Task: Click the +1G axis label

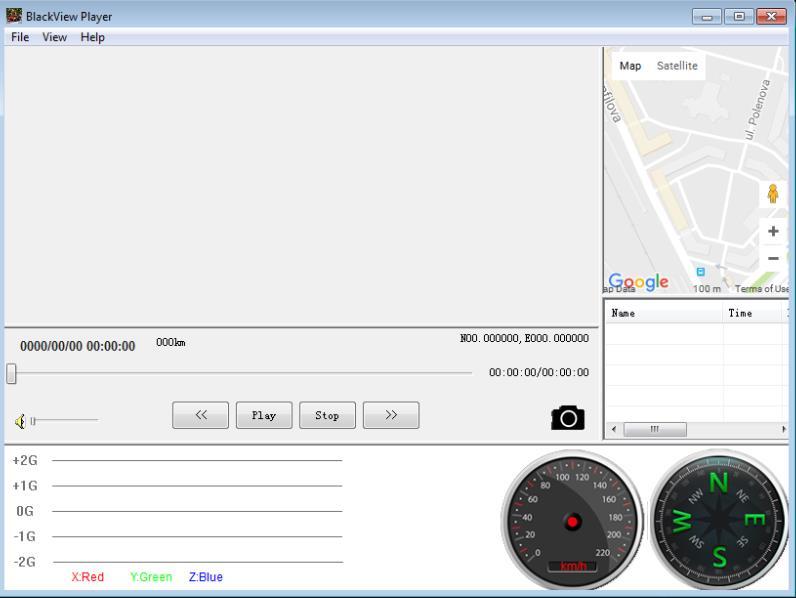Action: point(25,486)
